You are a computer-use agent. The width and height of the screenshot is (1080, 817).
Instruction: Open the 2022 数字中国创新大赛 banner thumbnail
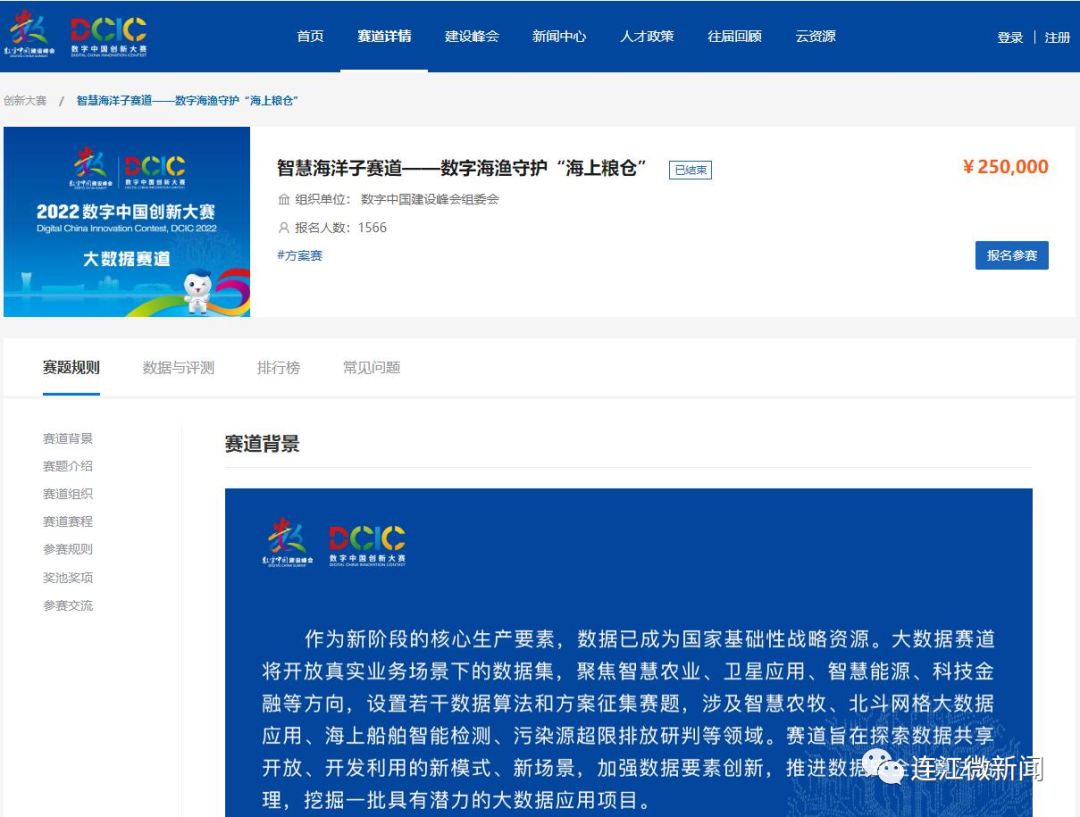click(x=127, y=222)
